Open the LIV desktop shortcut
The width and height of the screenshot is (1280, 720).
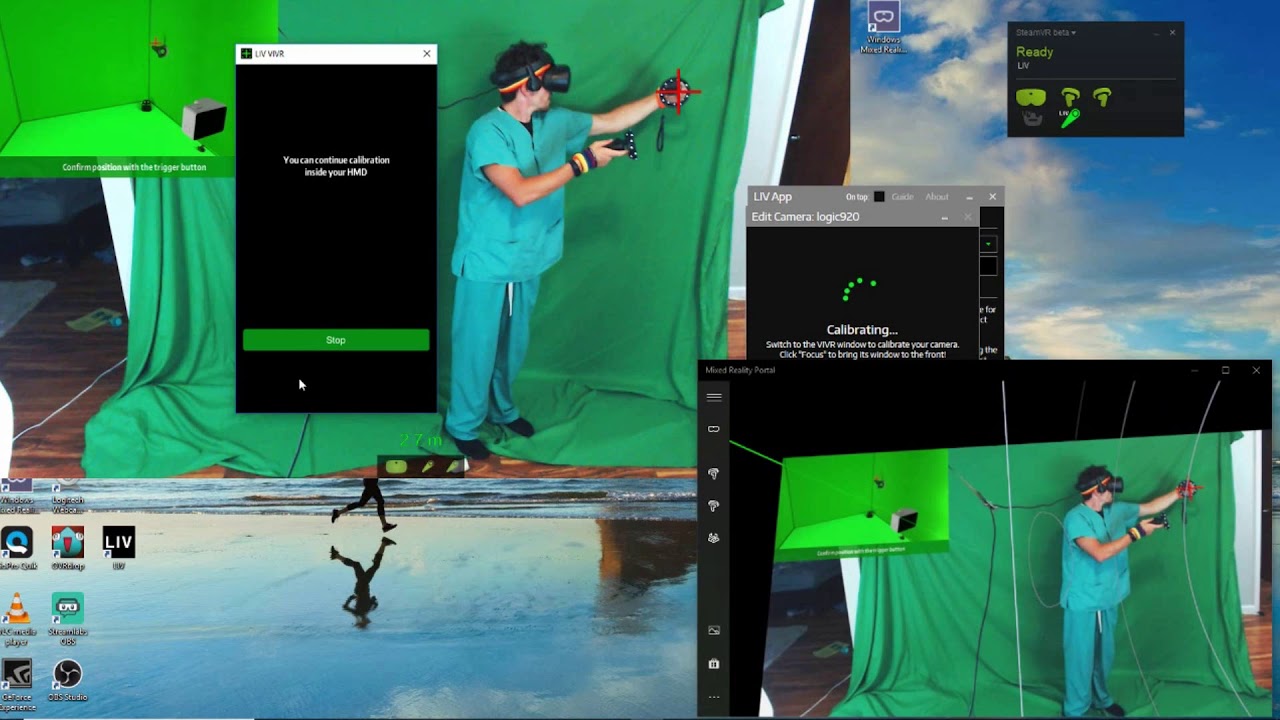pos(118,548)
